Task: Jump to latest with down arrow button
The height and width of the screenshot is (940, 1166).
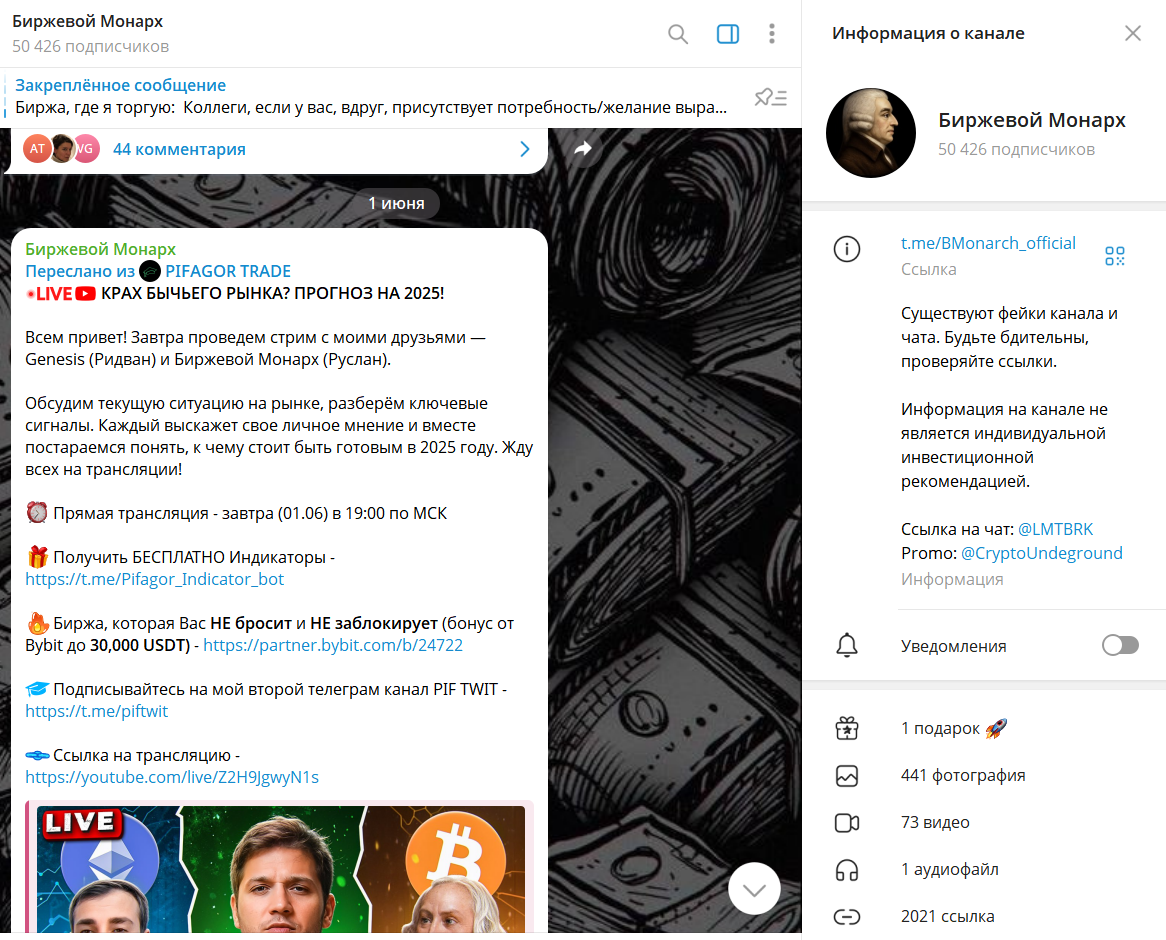Action: (754, 889)
